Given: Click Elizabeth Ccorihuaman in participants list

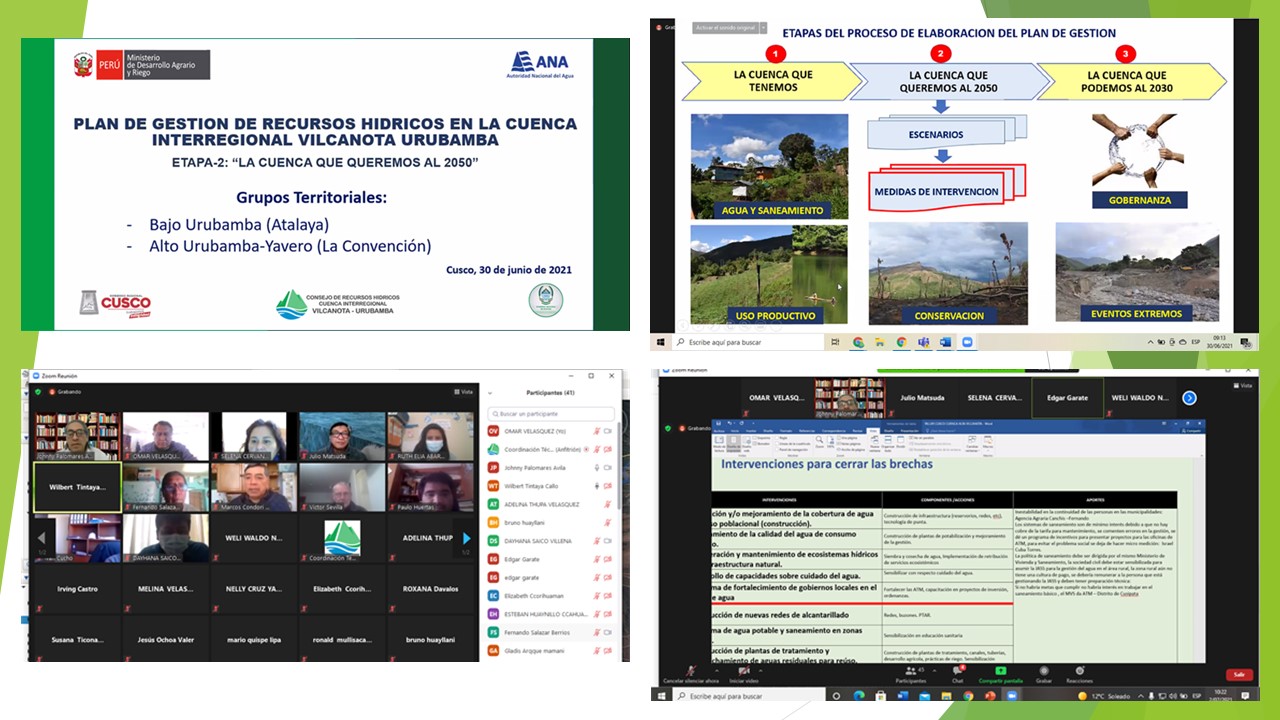Looking at the screenshot, I should pos(551,596).
